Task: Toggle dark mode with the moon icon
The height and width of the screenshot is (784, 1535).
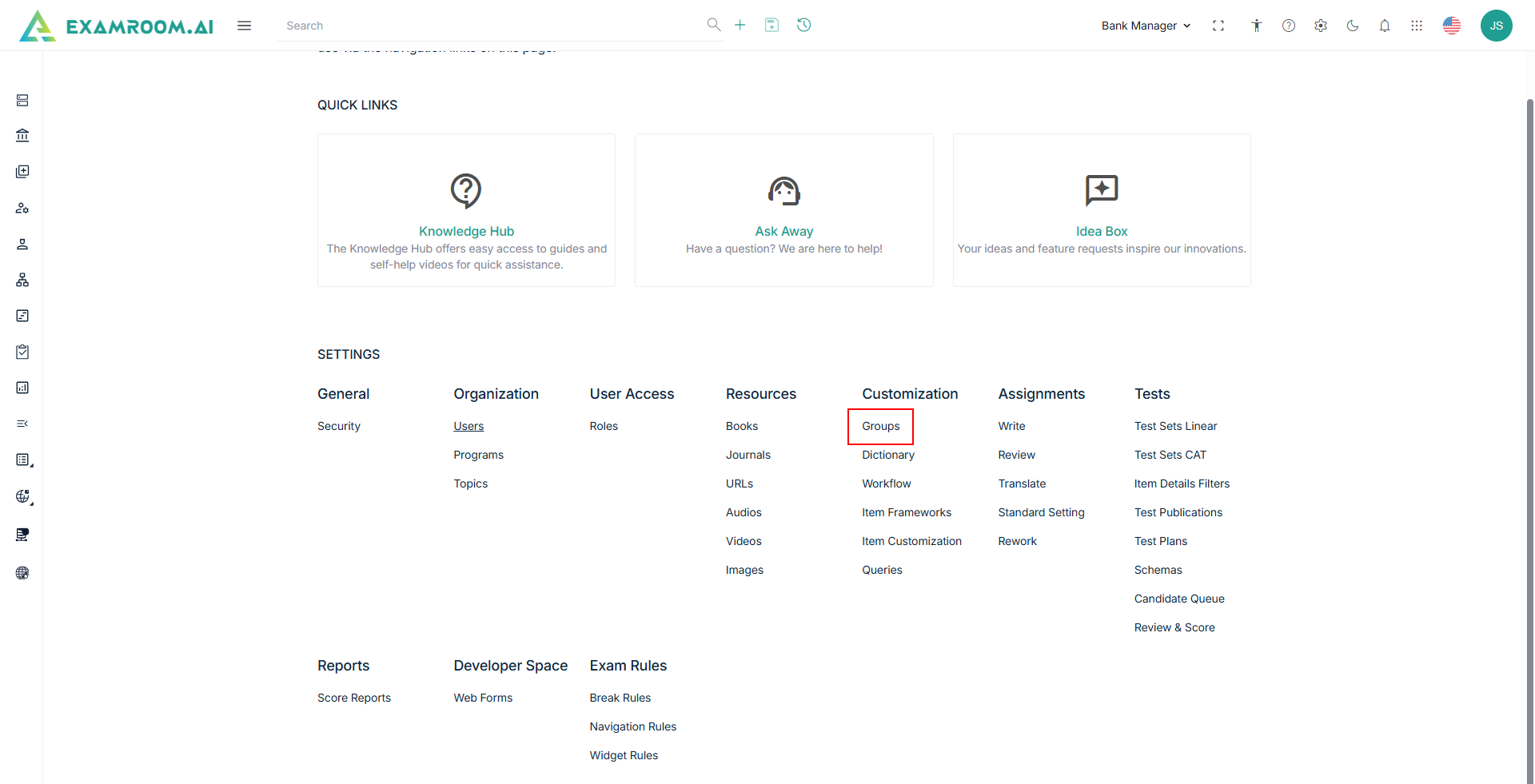Action: (x=1353, y=26)
